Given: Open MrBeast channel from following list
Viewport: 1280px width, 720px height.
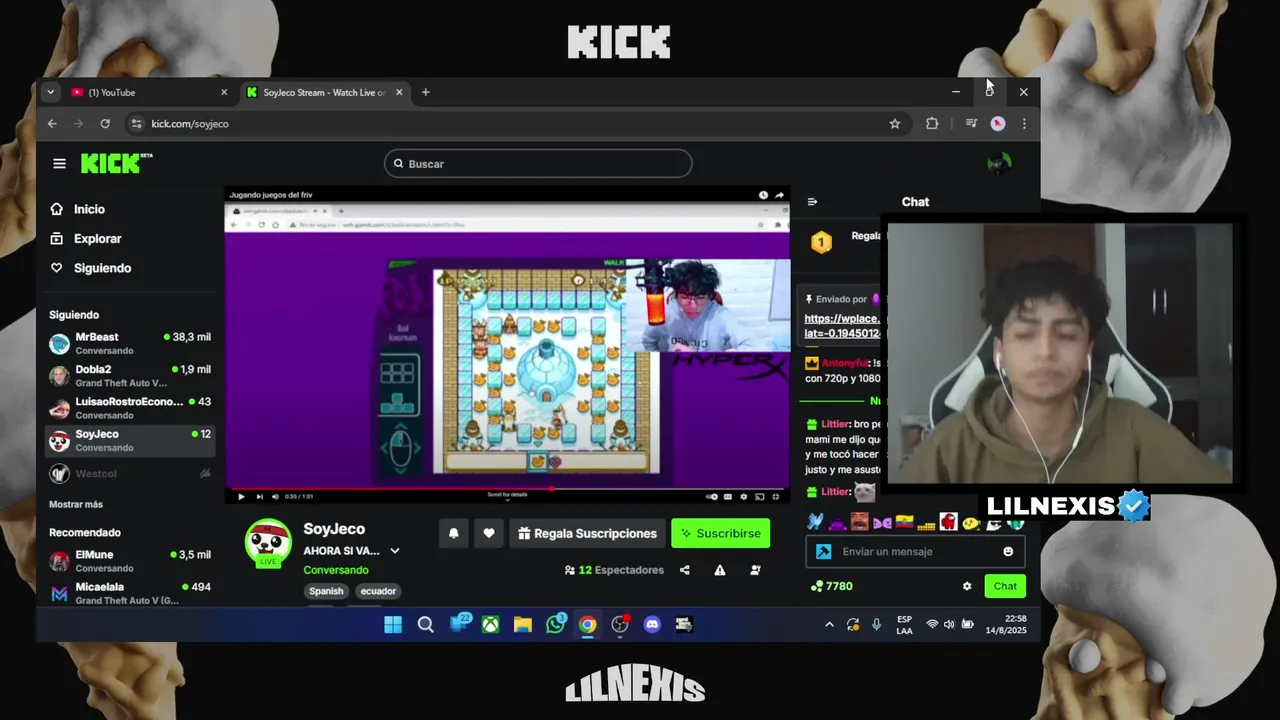Looking at the screenshot, I should pyautogui.click(x=130, y=343).
